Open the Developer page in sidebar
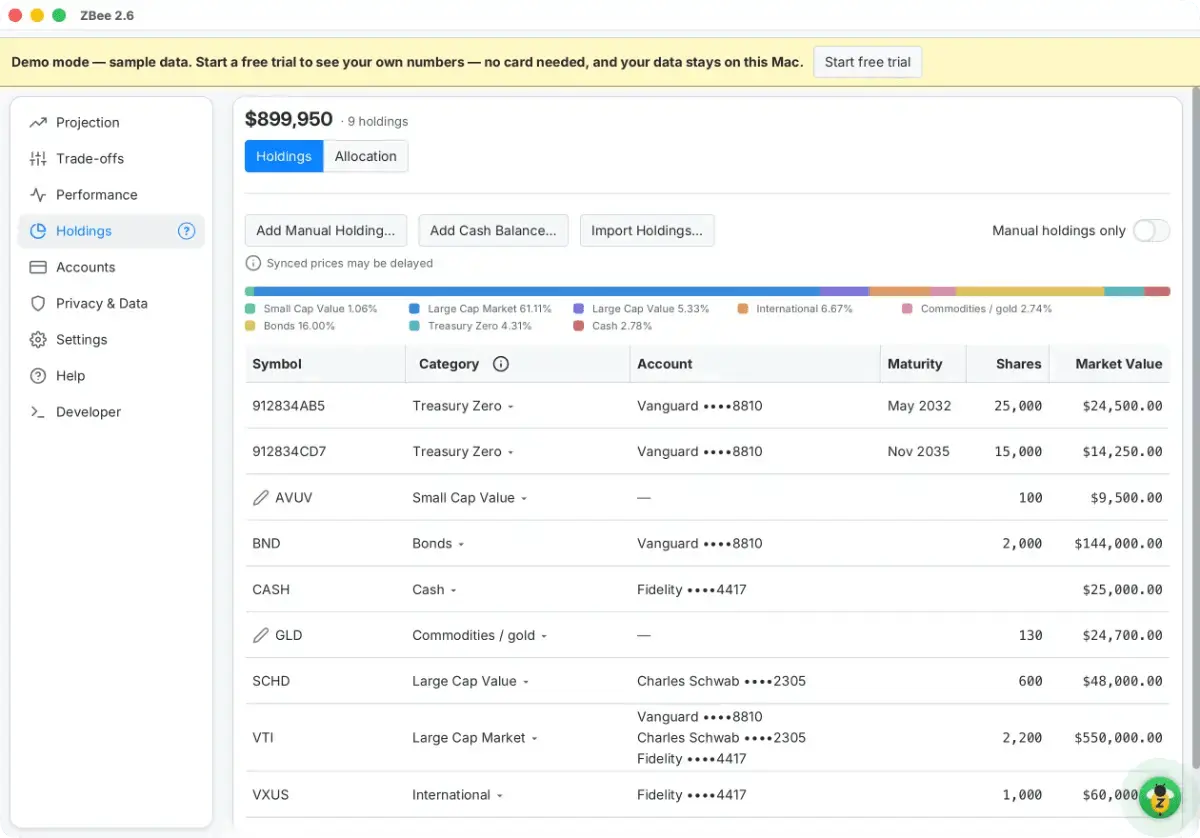Image resolution: width=1200 pixels, height=838 pixels. (x=111, y=412)
